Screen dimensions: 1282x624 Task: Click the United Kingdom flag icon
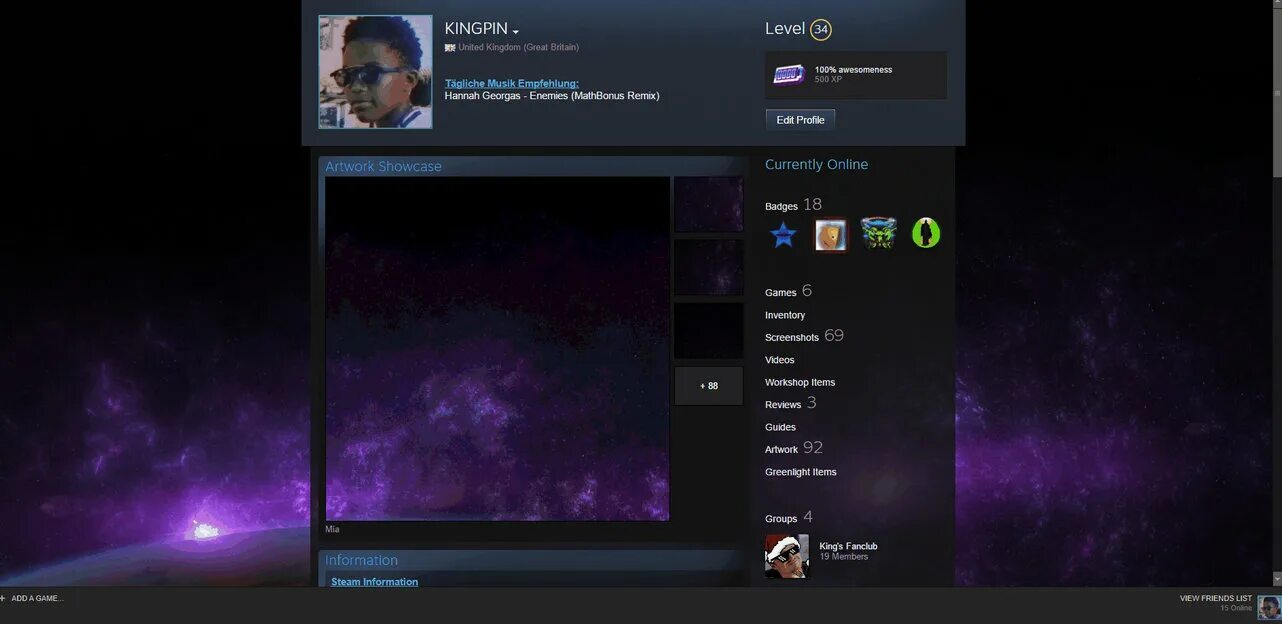[x=450, y=47]
